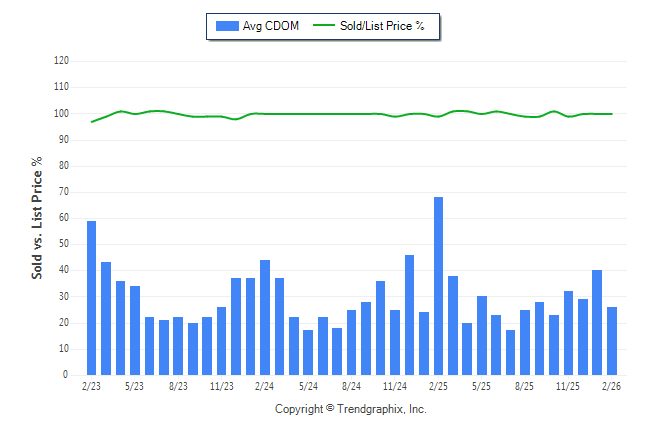
Task: Click the 0 y-axis tick label
Action: pyautogui.click(x=66, y=375)
